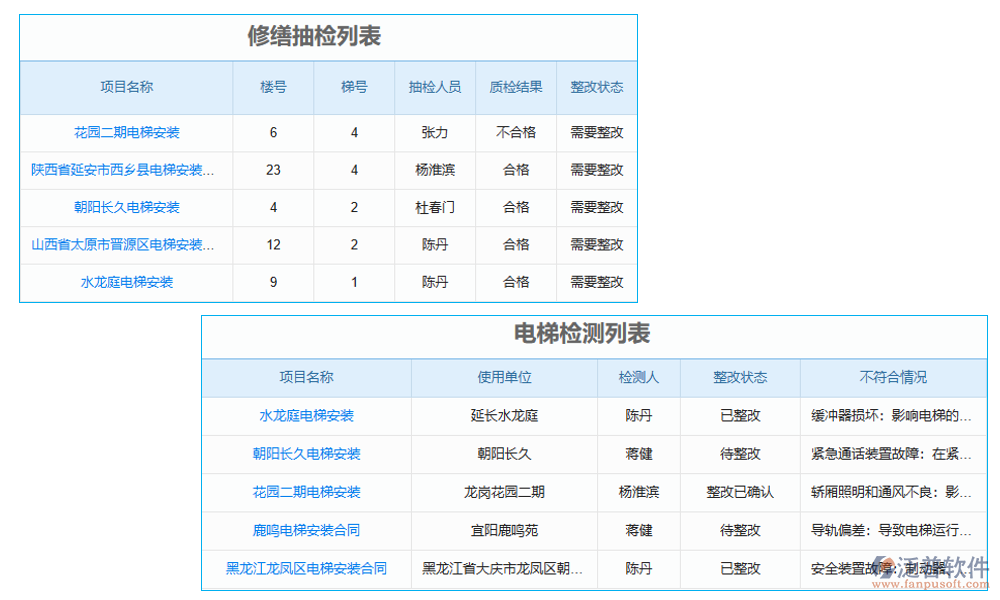1000x600 pixels.
Task: Click 不合格 result of 花园二期 row
Action: pyautogui.click(x=515, y=132)
